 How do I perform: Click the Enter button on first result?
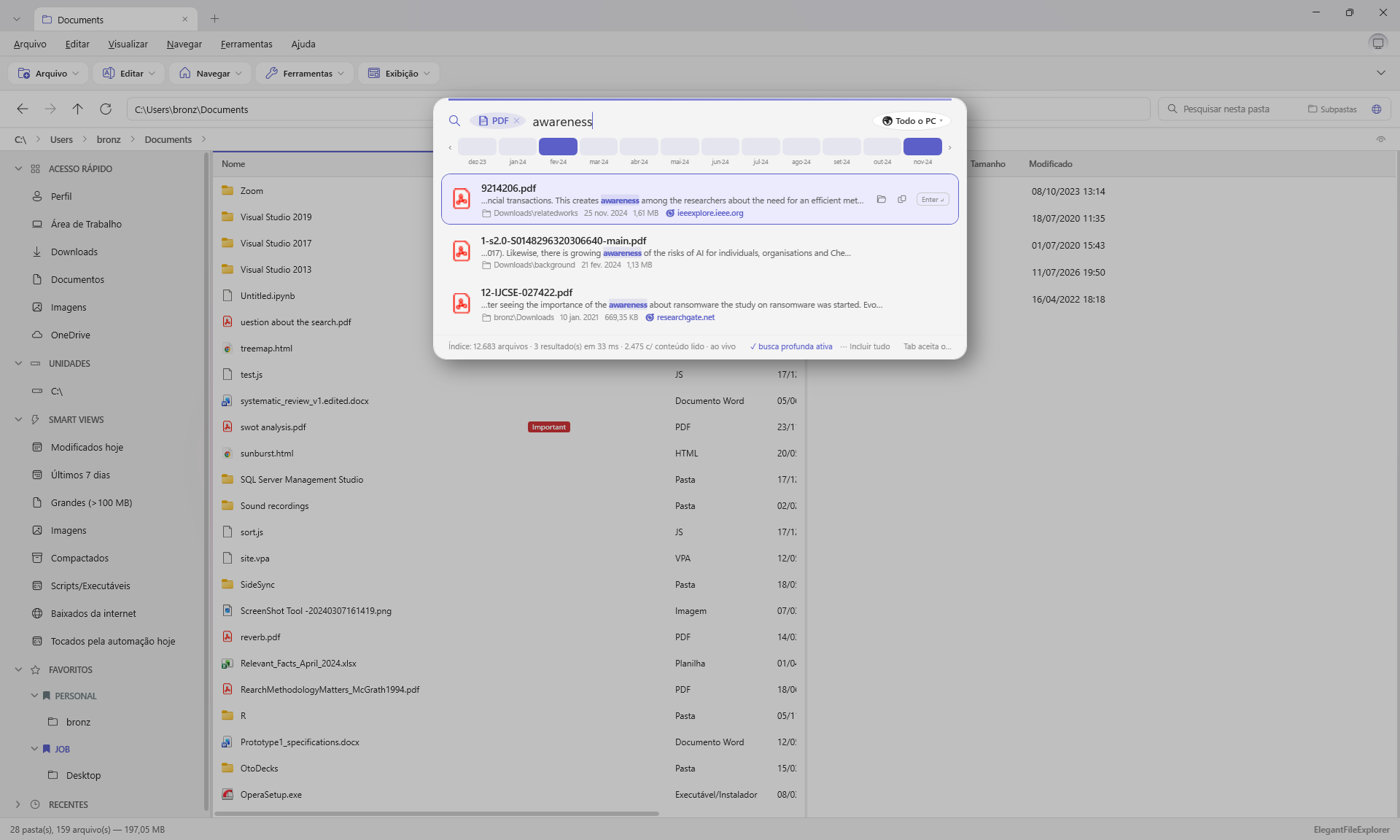[933, 199]
